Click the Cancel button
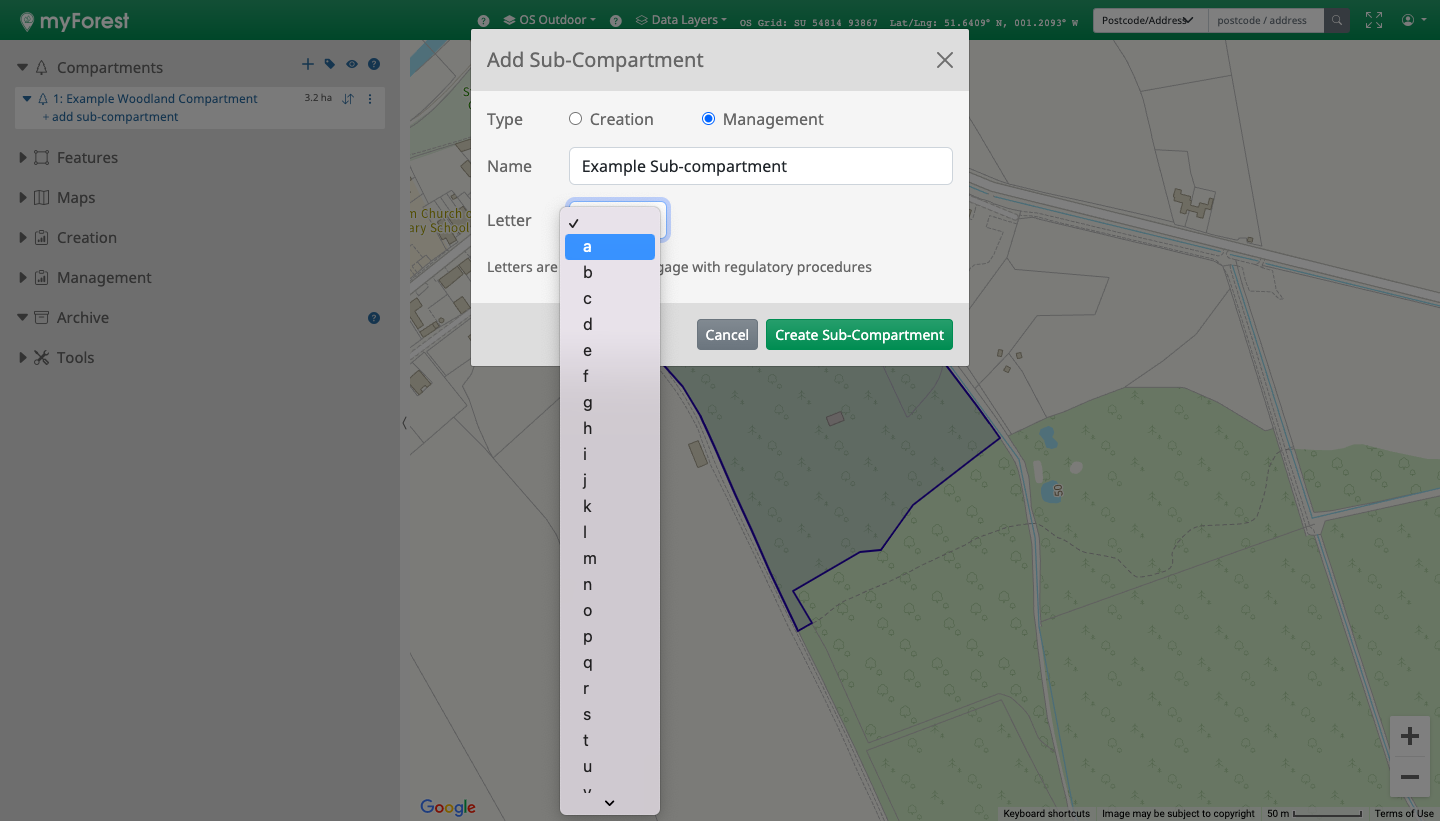Image resolution: width=1440 pixels, height=821 pixels. tap(726, 335)
